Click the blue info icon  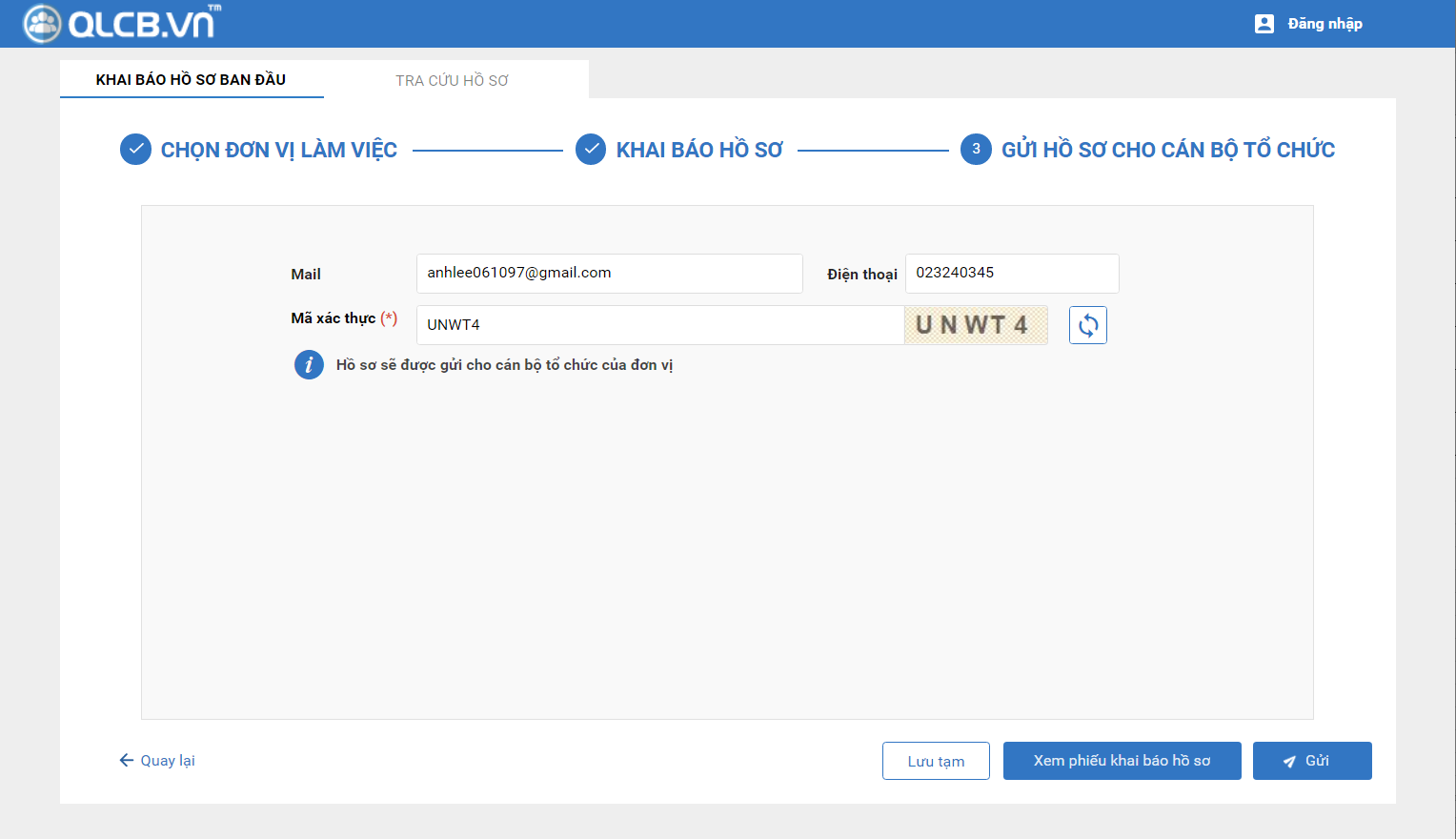tap(309, 365)
